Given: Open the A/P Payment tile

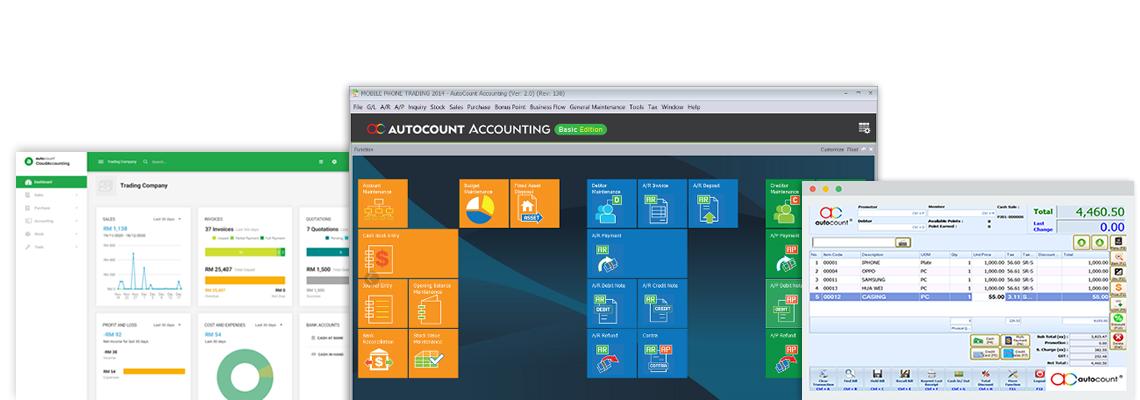Looking at the screenshot, I should coord(784,254).
